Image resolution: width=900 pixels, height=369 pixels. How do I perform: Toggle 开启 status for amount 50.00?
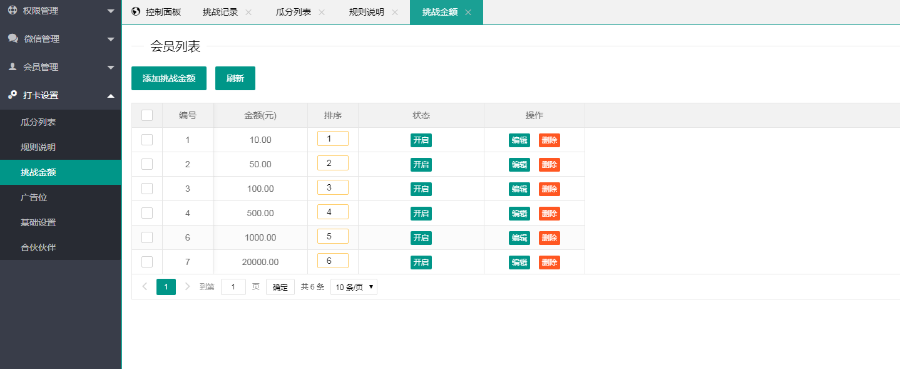coord(421,165)
